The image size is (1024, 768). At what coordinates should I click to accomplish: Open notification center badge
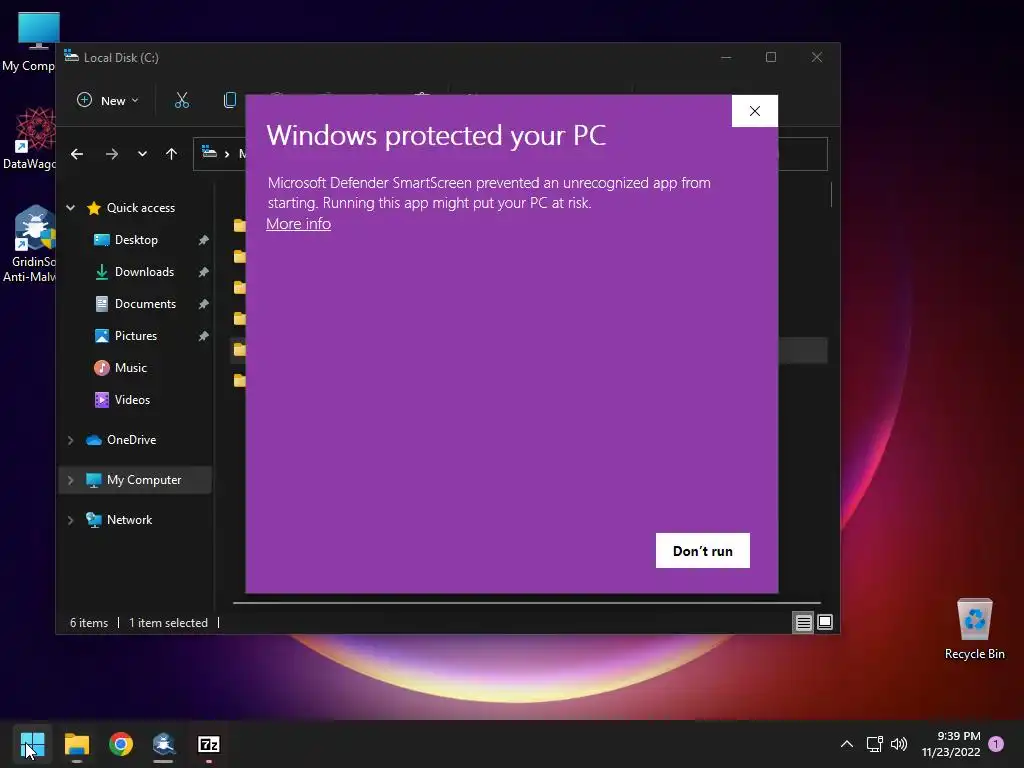pos(996,744)
